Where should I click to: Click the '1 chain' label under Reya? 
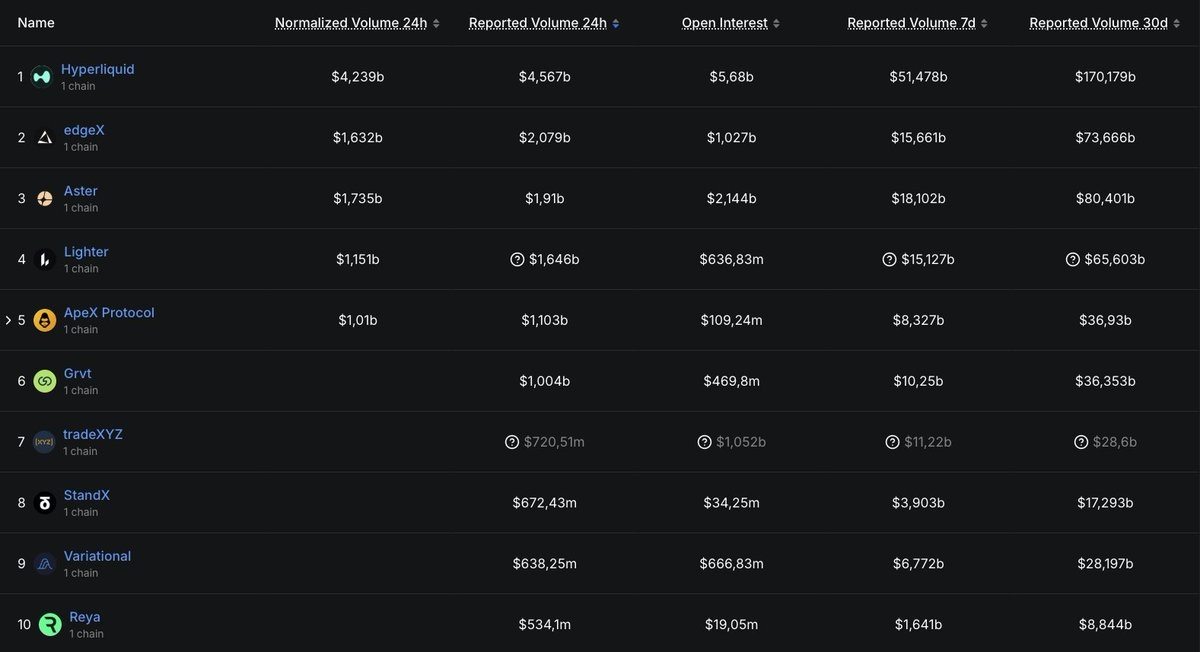coord(87,634)
